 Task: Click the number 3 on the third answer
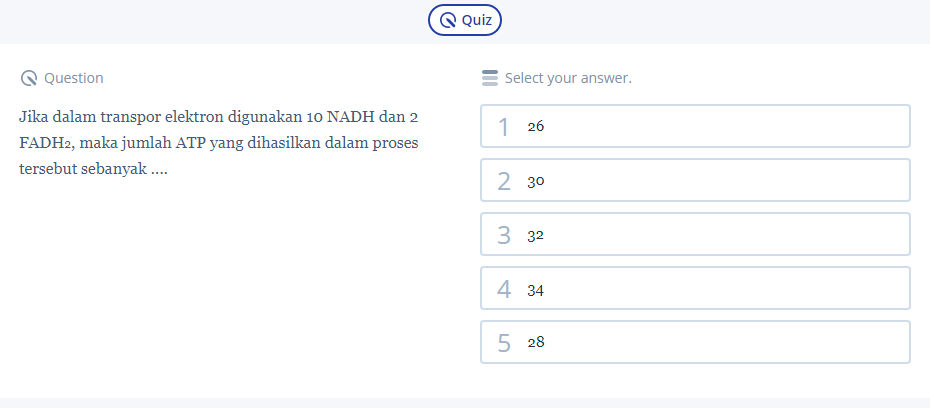point(504,235)
